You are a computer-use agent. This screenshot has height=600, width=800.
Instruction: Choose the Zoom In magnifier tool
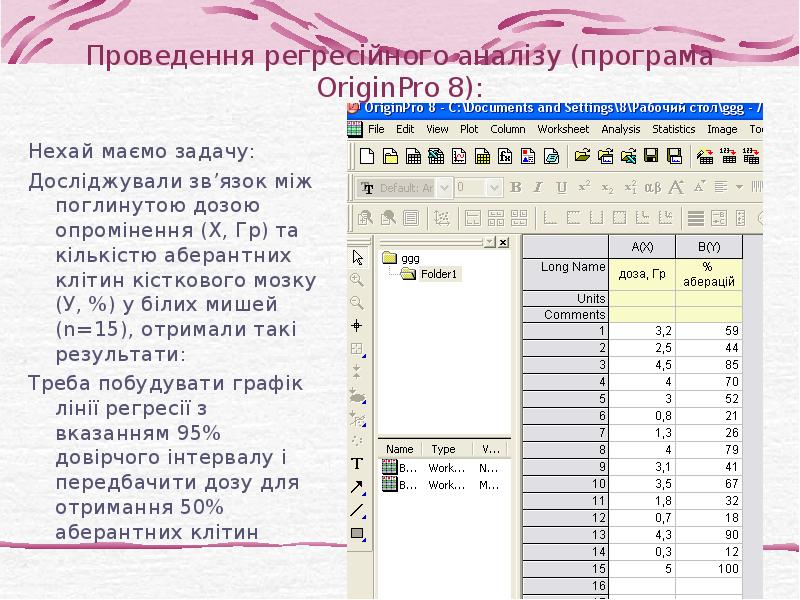[x=356, y=278]
